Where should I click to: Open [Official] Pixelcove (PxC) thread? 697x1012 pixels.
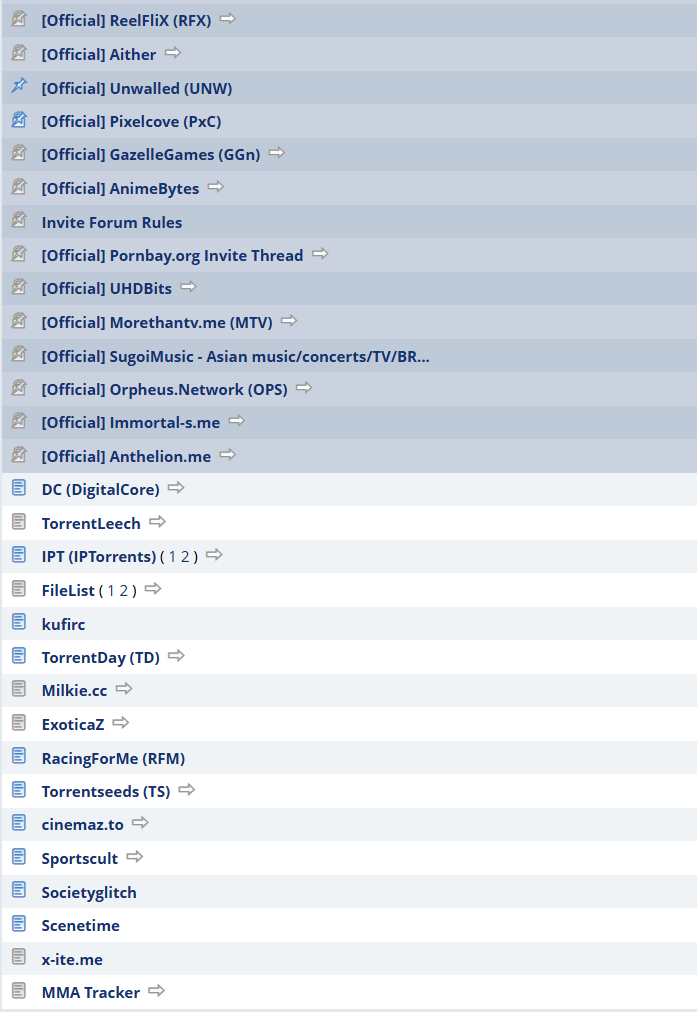pyautogui.click(x=132, y=121)
